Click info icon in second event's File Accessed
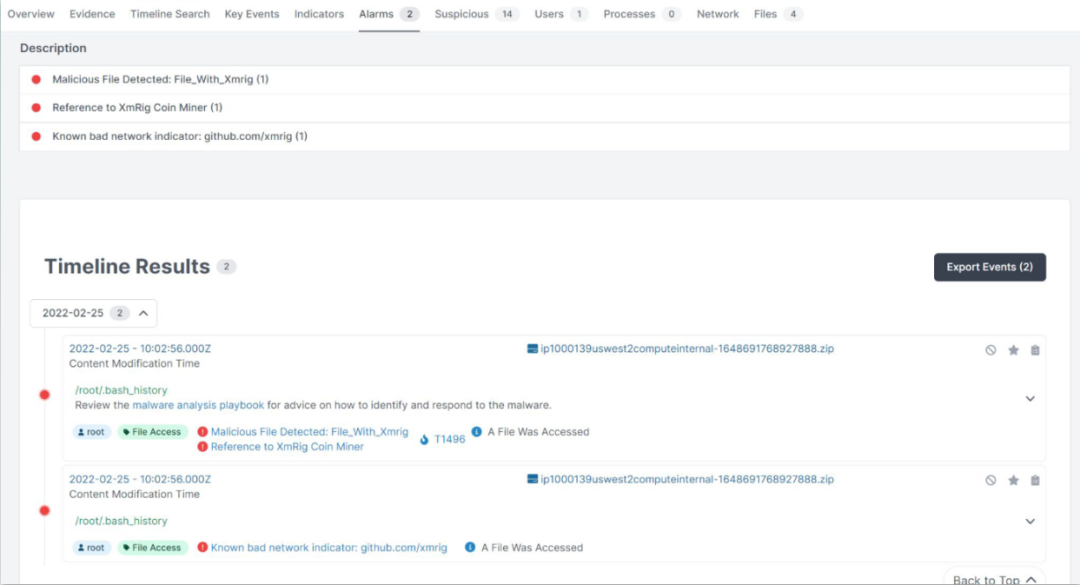The height and width of the screenshot is (585, 1080). [470, 547]
